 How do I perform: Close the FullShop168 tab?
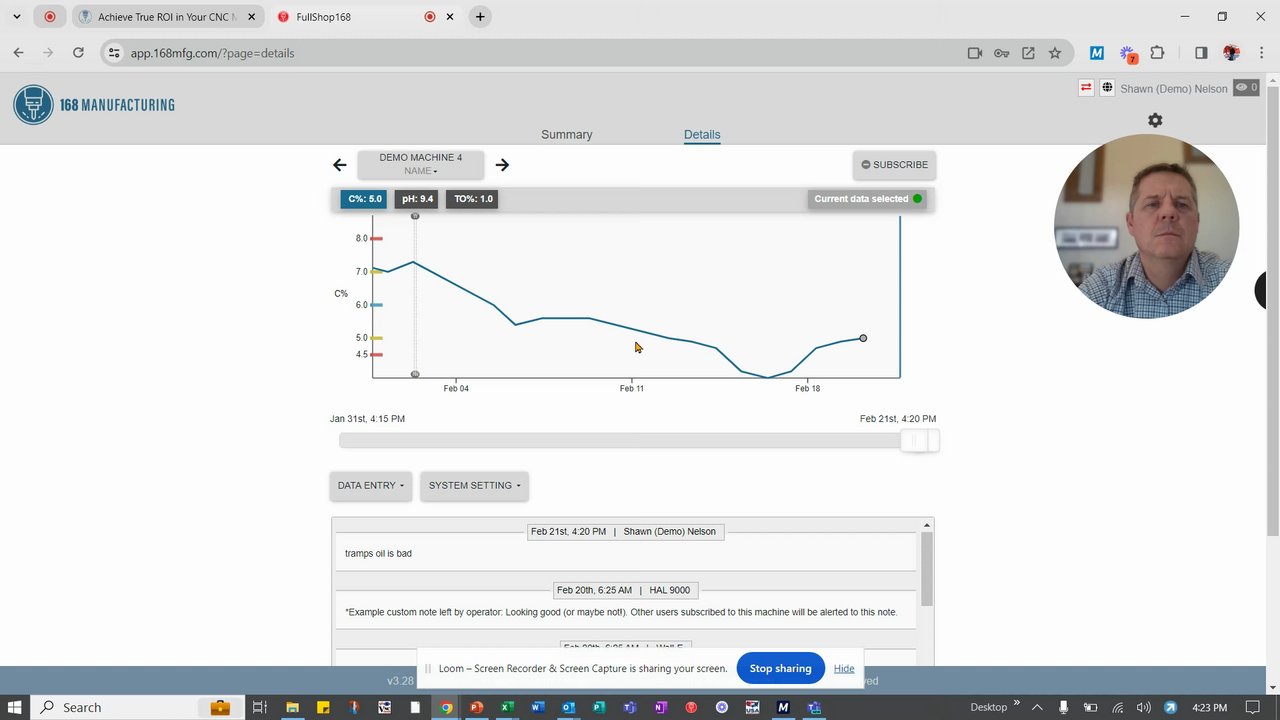click(450, 17)
